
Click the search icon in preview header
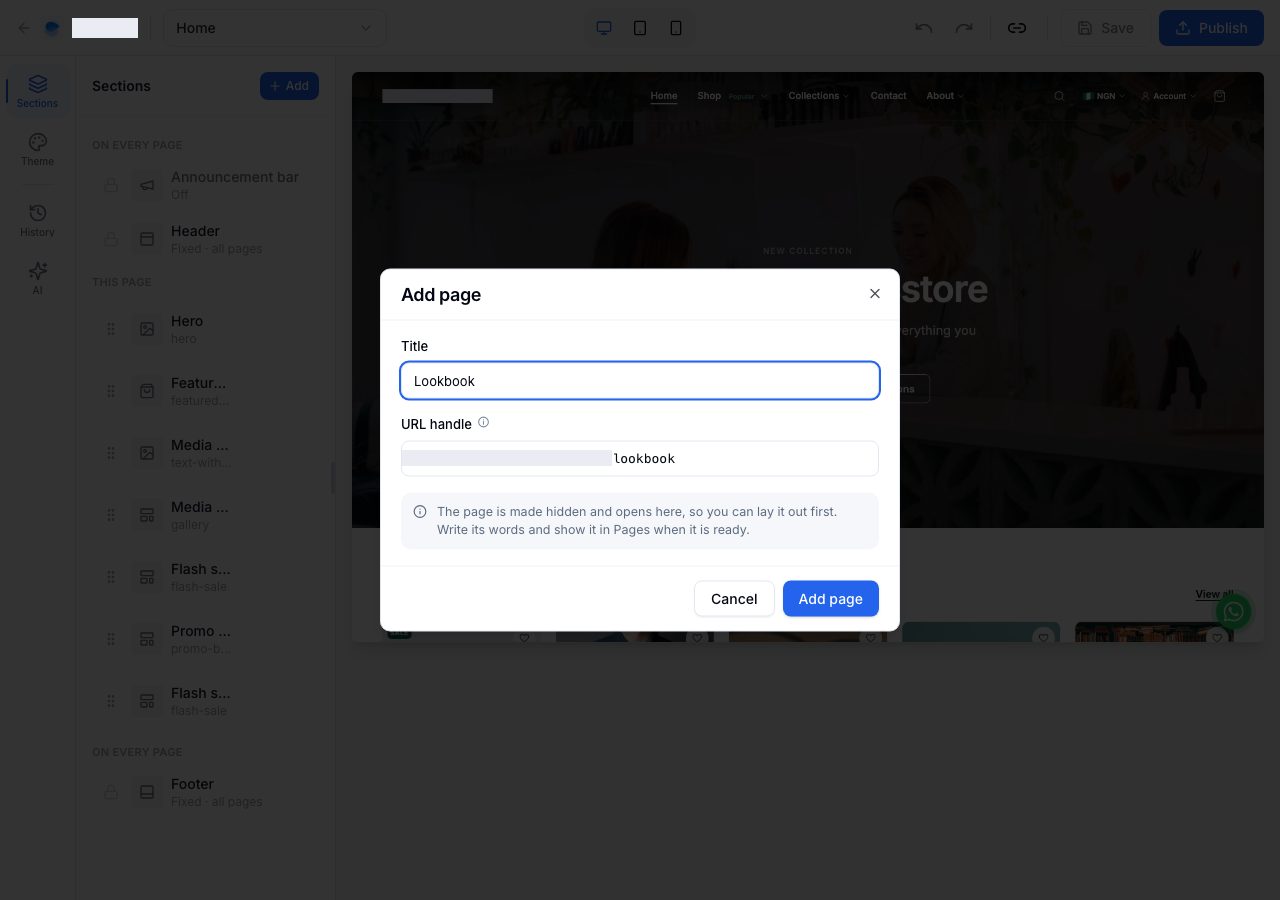1060,96
